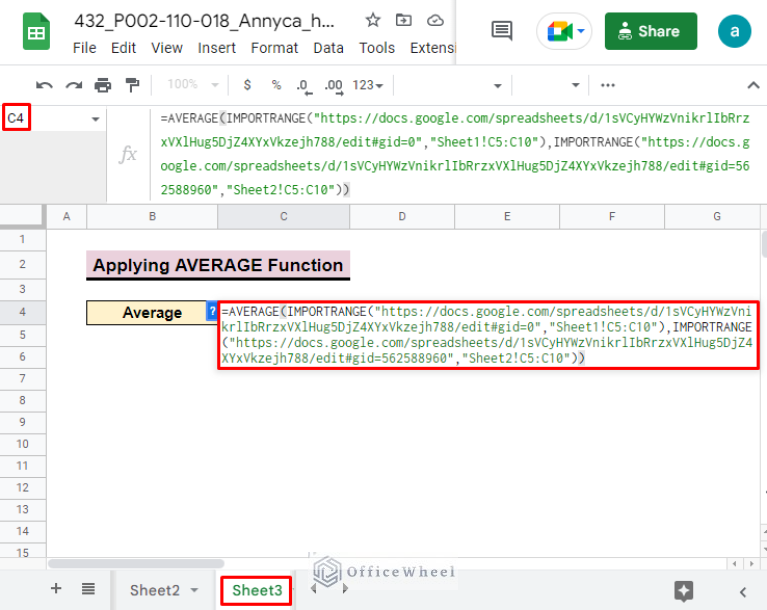Image resolution: width=767 pixels, height=610 pixels.
Task: Open Meet options dropdown arrow
Action: pyautogui.click(x=581, y=31)
